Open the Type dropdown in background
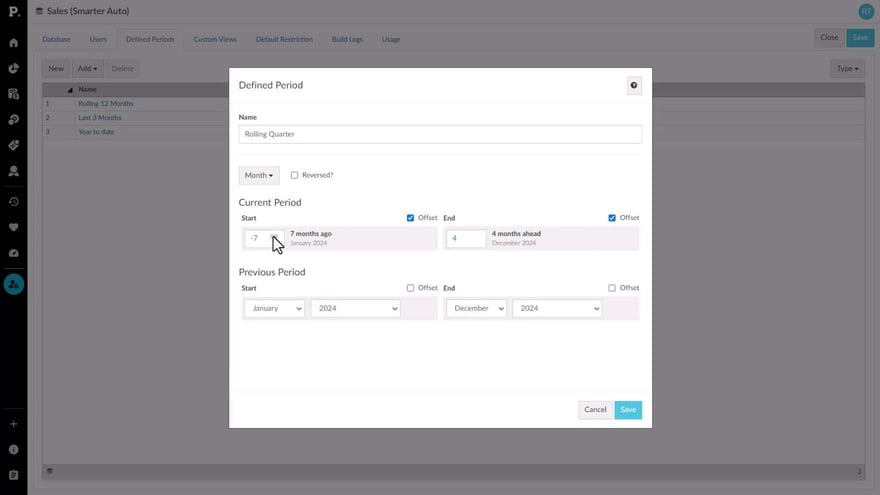The width and height of the screenshot is (880, 495). 847,68
